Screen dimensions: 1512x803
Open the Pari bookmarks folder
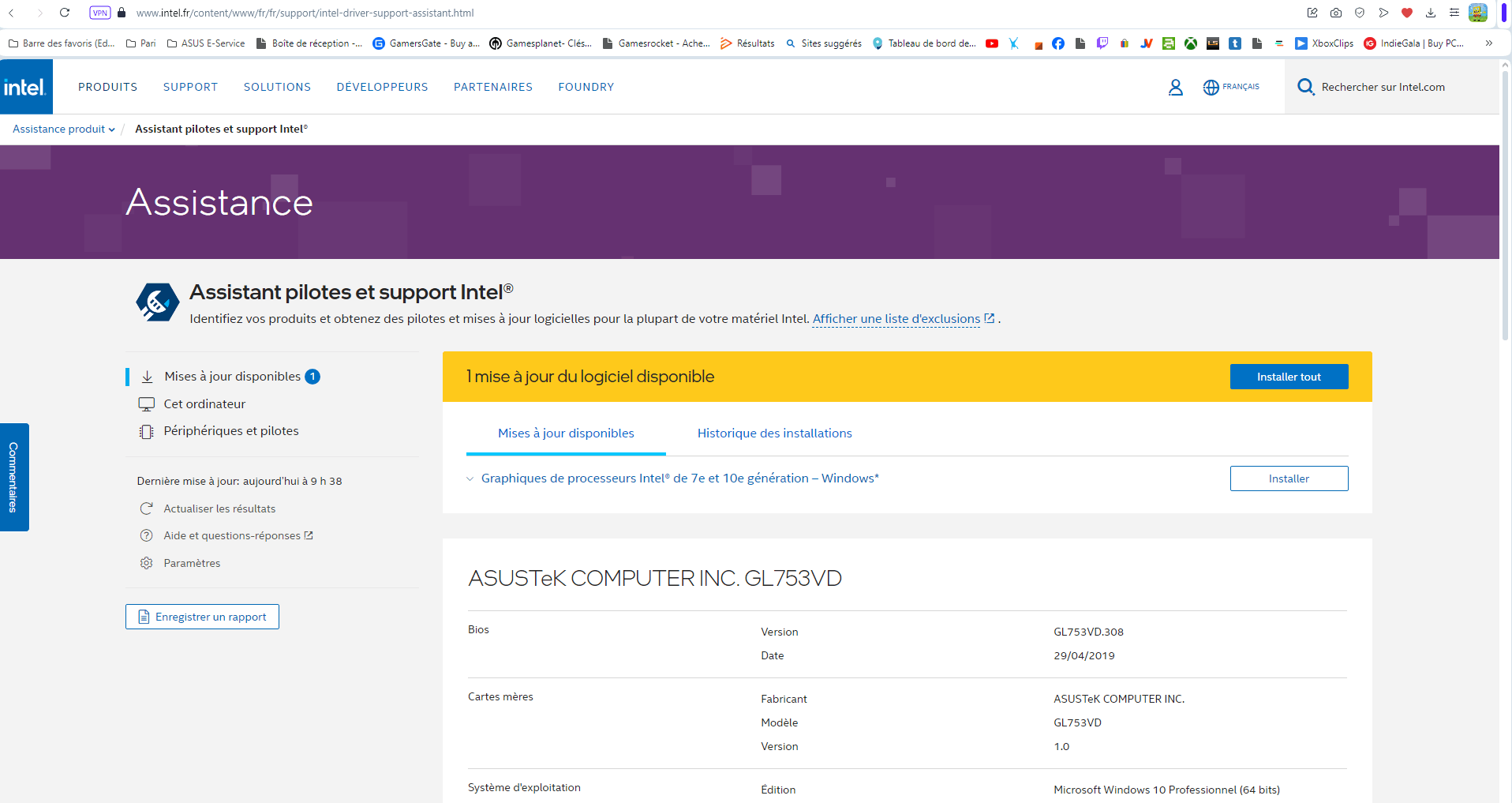pos(141,43)
